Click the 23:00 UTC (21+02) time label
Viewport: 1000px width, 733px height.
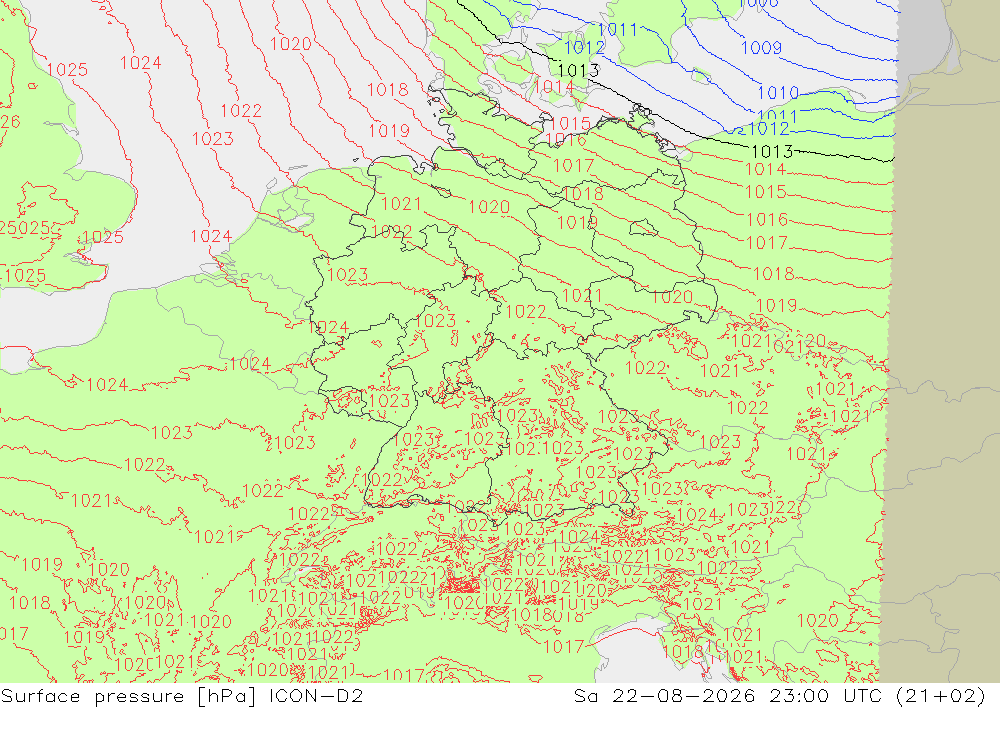877,695
